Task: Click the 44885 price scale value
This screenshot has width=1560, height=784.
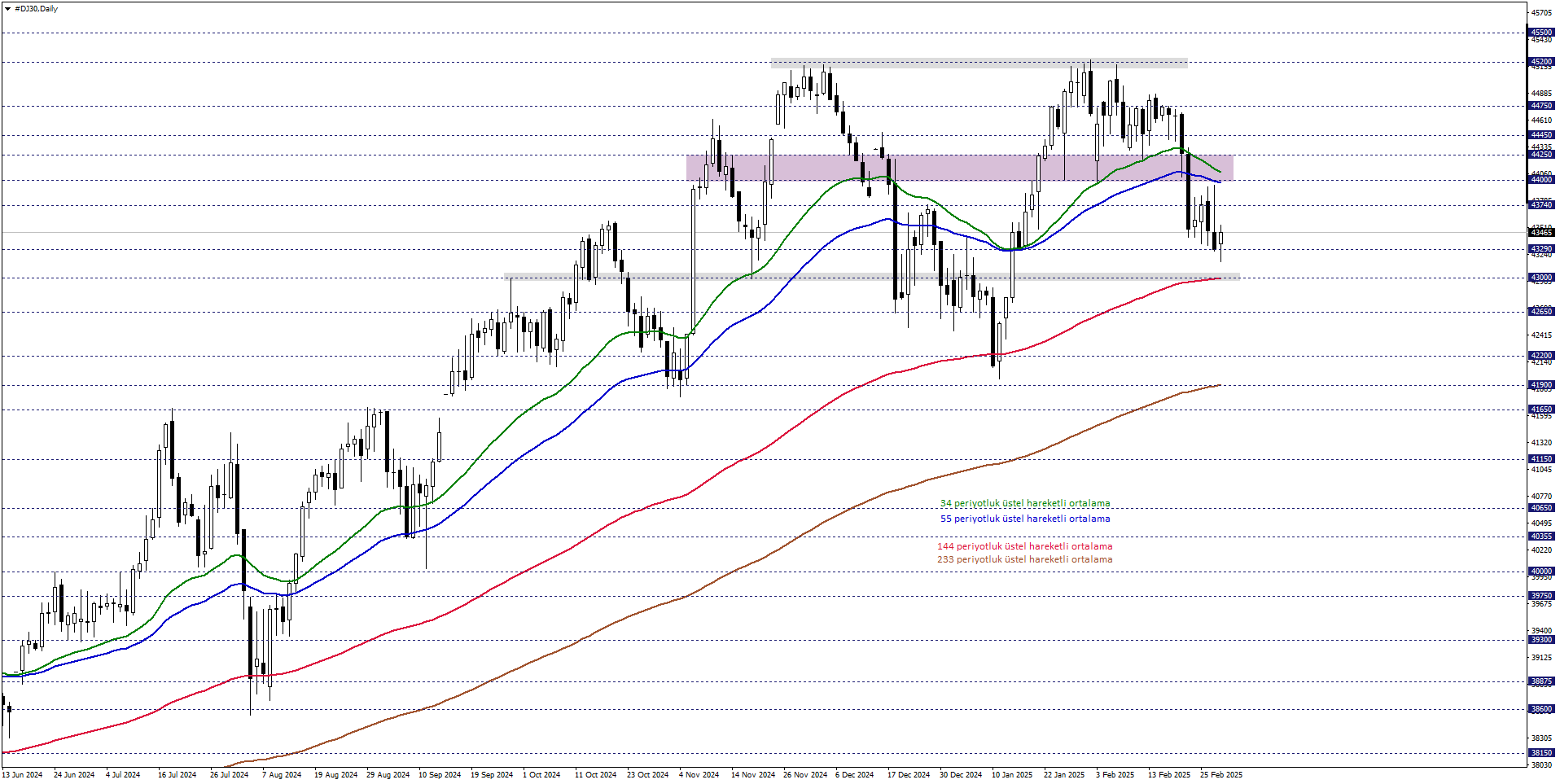Action: [x=1541, y=94]
